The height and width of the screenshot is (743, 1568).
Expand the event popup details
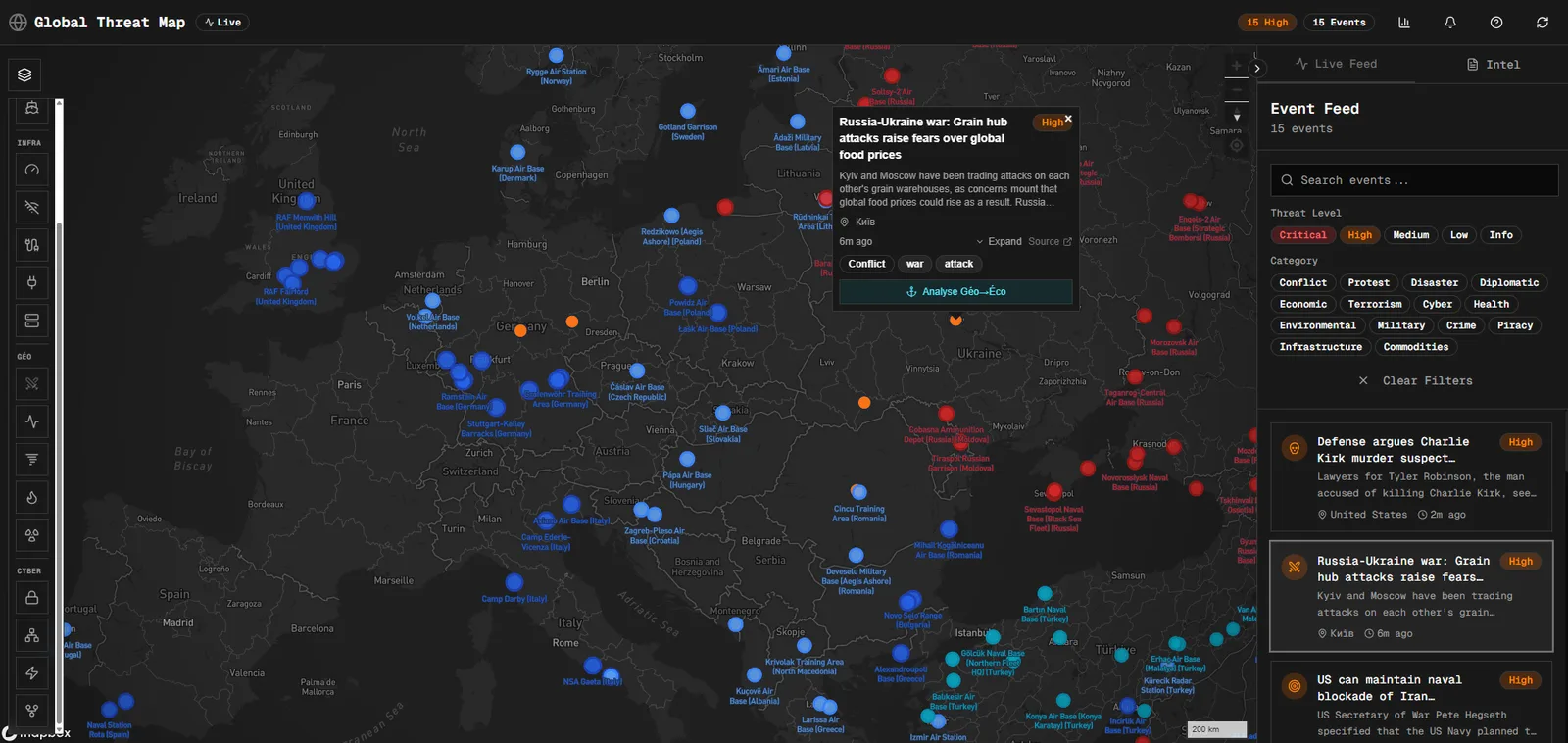[x=999, y=242]
